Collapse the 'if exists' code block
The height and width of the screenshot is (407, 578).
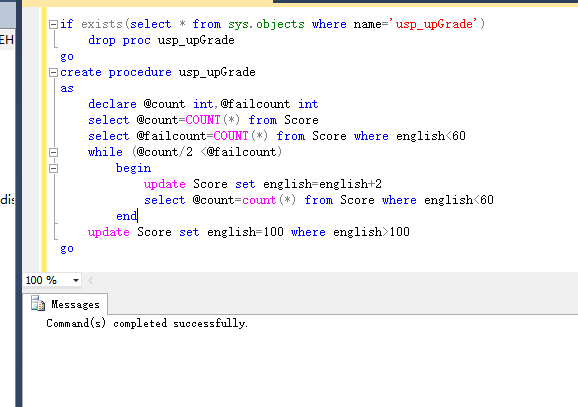pyautogui.click(x=53, y=24)
